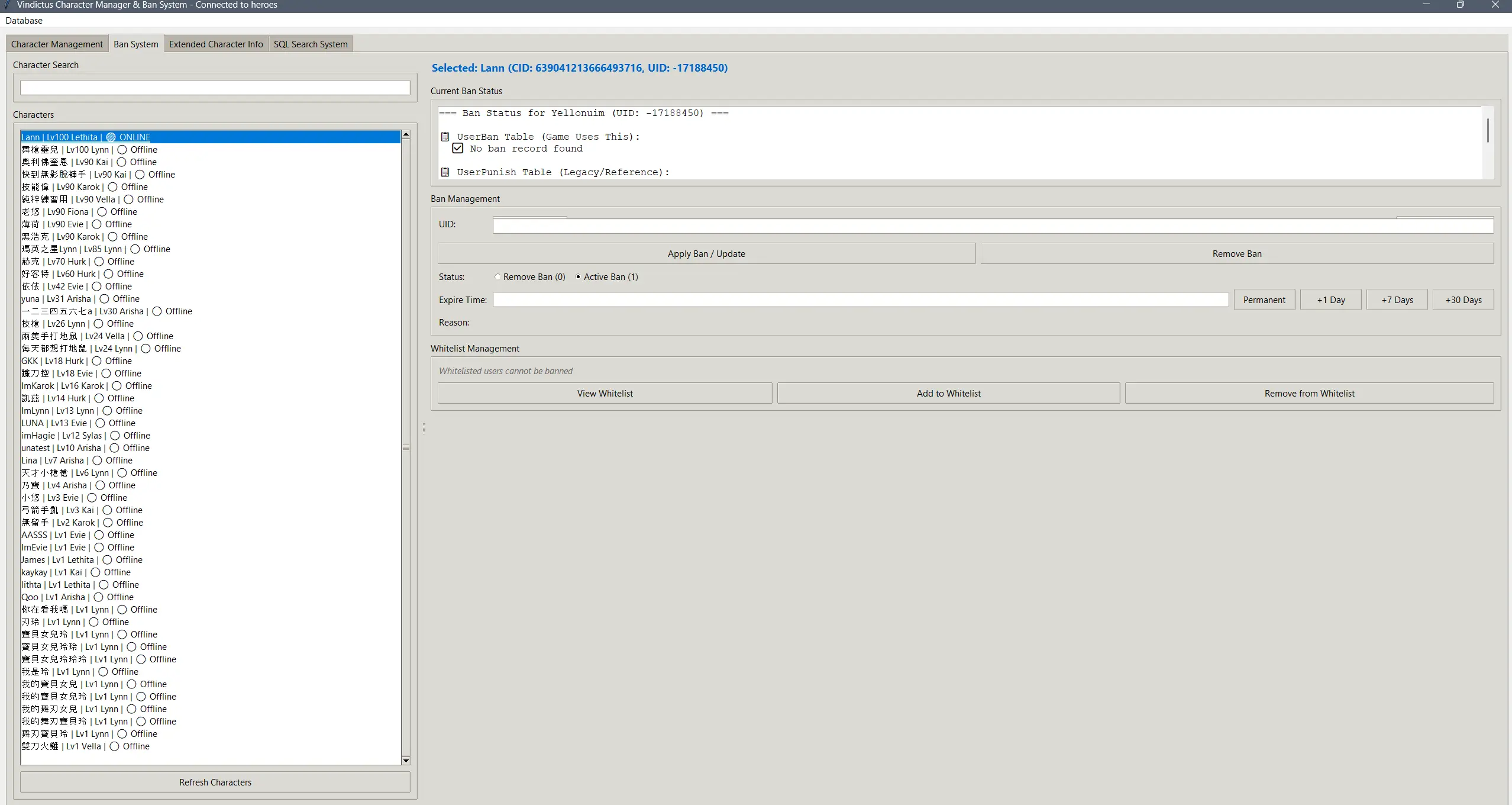Click the Remove Ban button

(x=1237, y=253)
